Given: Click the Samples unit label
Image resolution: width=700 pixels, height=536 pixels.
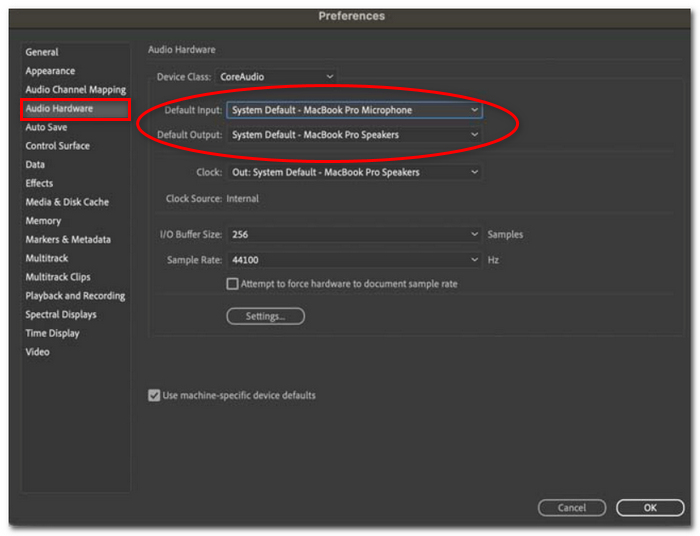Looking at the screenshot, I should [505, 234].
